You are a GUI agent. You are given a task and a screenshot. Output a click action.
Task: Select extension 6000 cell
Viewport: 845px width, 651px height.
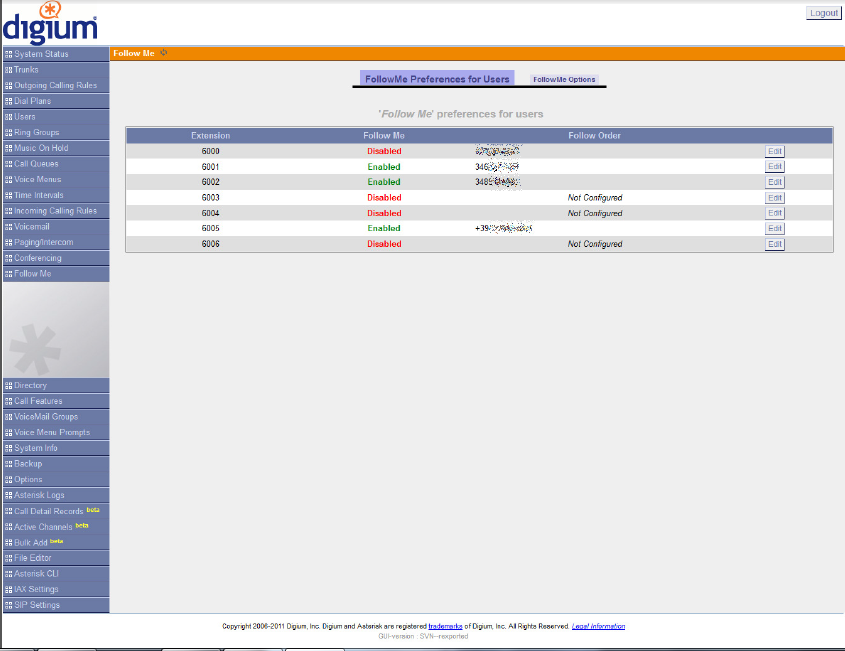coord(210,151)
